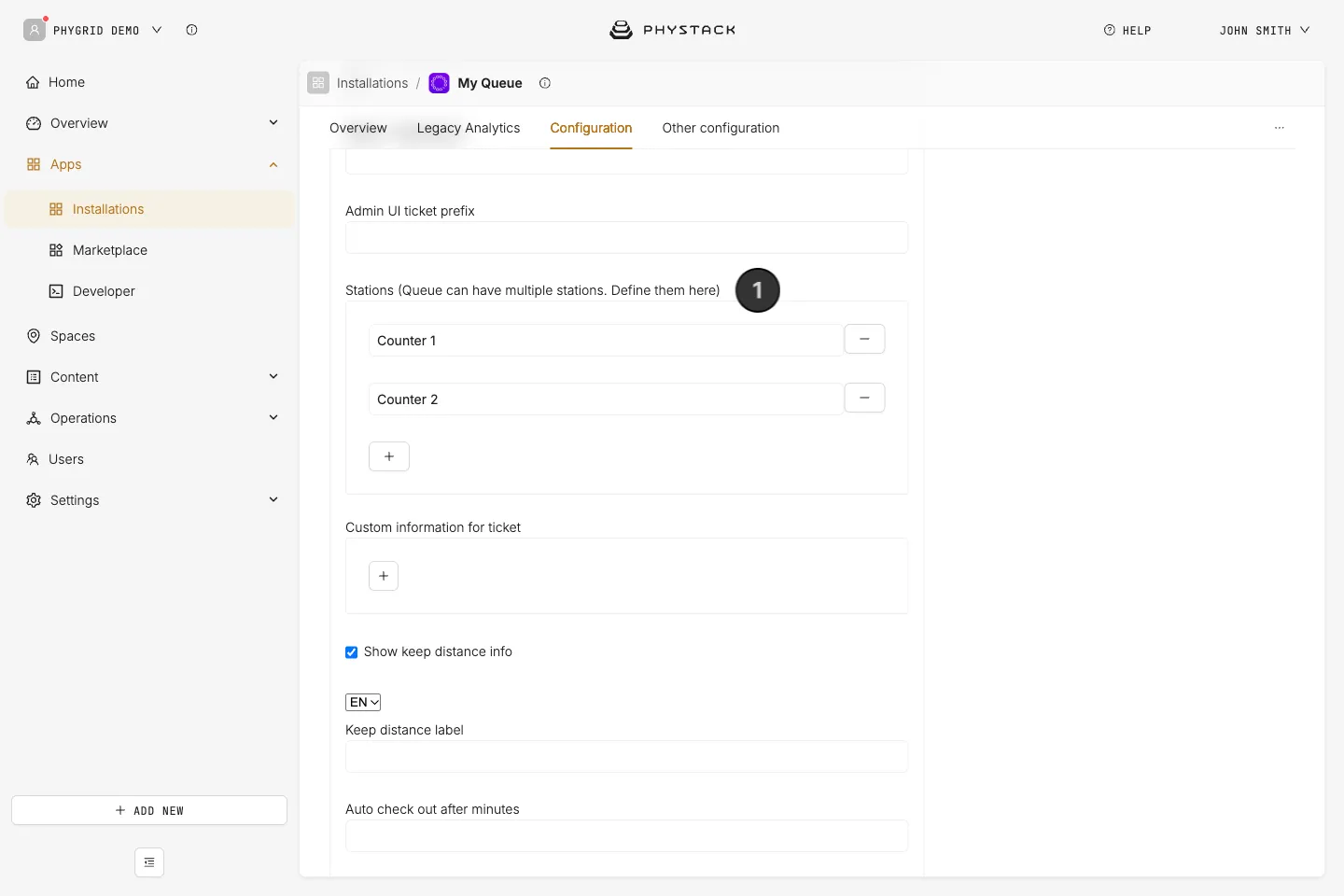Open the three-dots more options menu

(x=1280, y=128)
